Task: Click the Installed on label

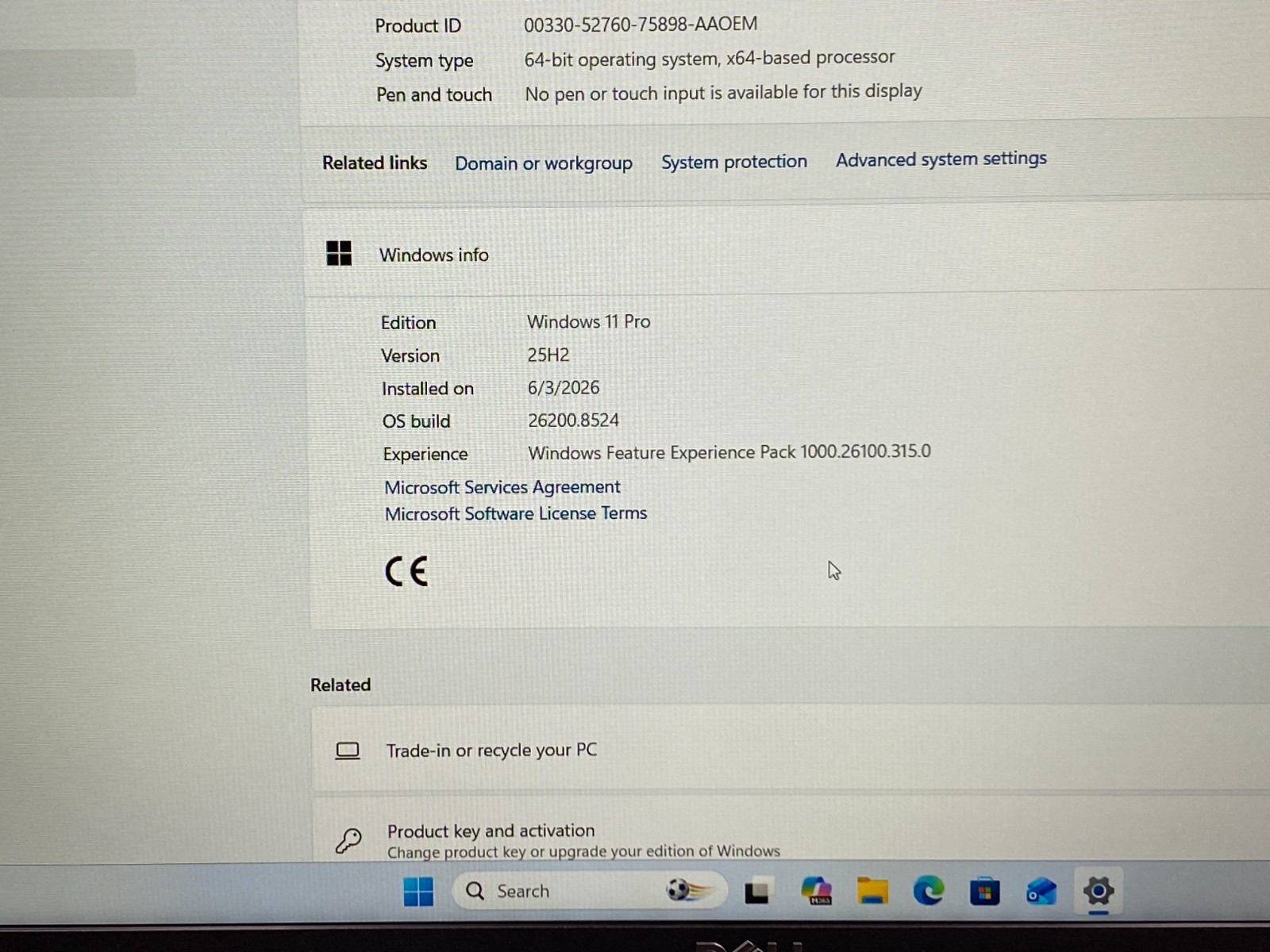Action: pyautogui.click(x=428, y=389)
